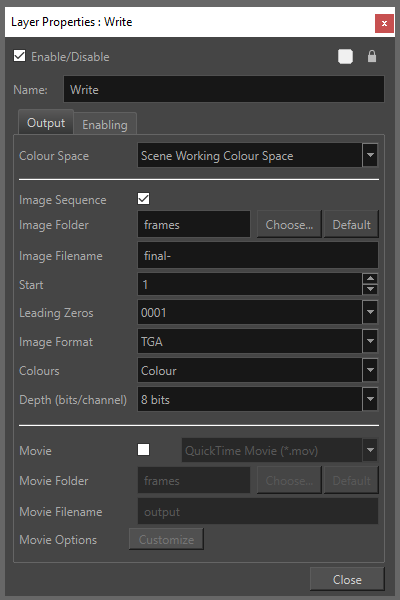Click Default button for Image Folder

(351, 225)
